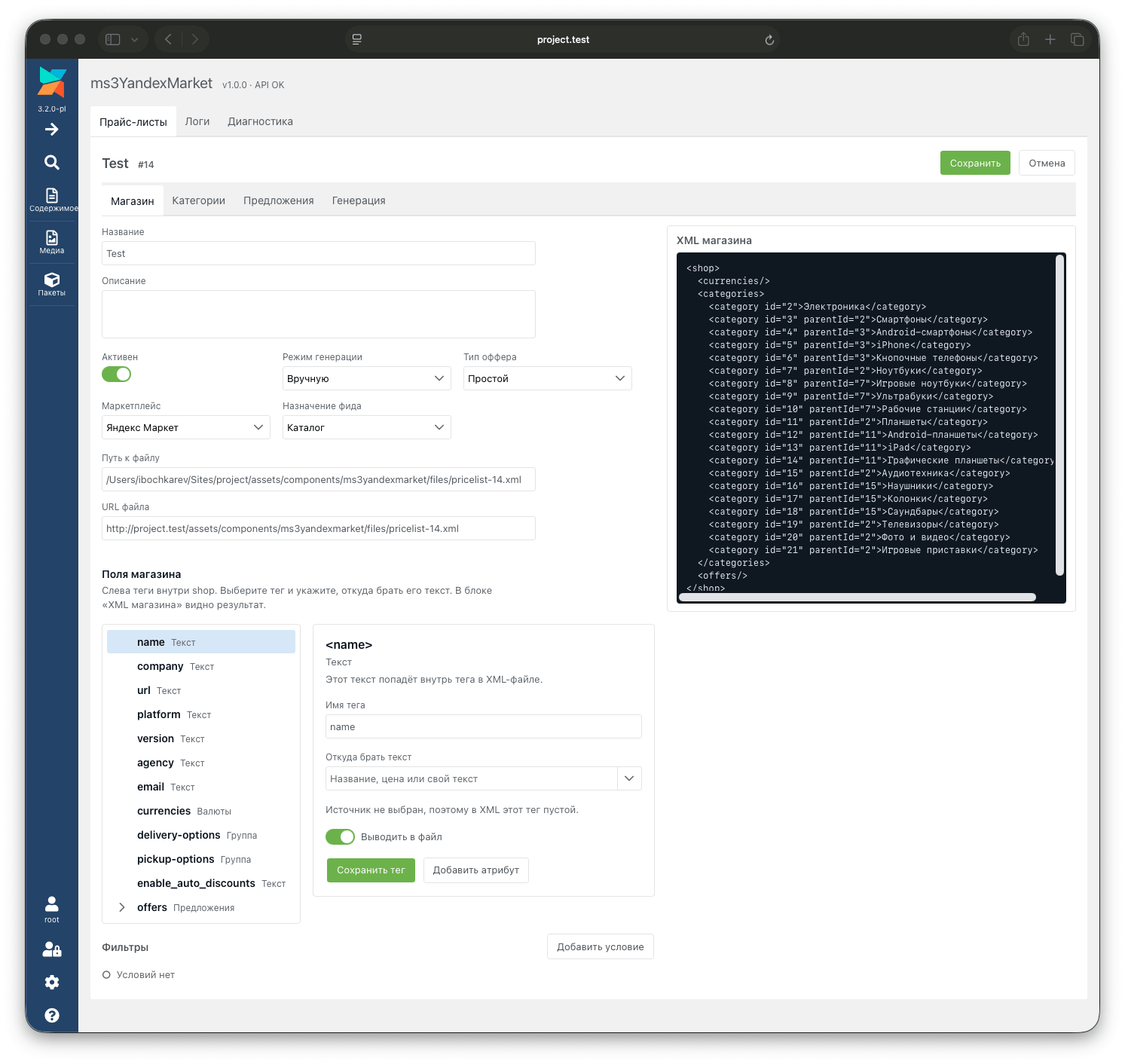
Task: Open the Маркетплейс dropdown
Action: click(x=185, y=427)
